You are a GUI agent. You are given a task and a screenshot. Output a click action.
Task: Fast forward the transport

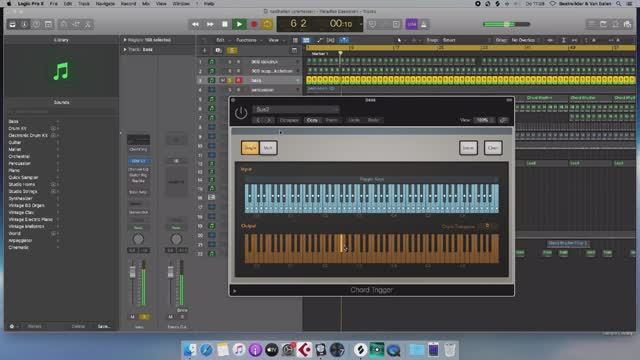(x=210, y=24)
